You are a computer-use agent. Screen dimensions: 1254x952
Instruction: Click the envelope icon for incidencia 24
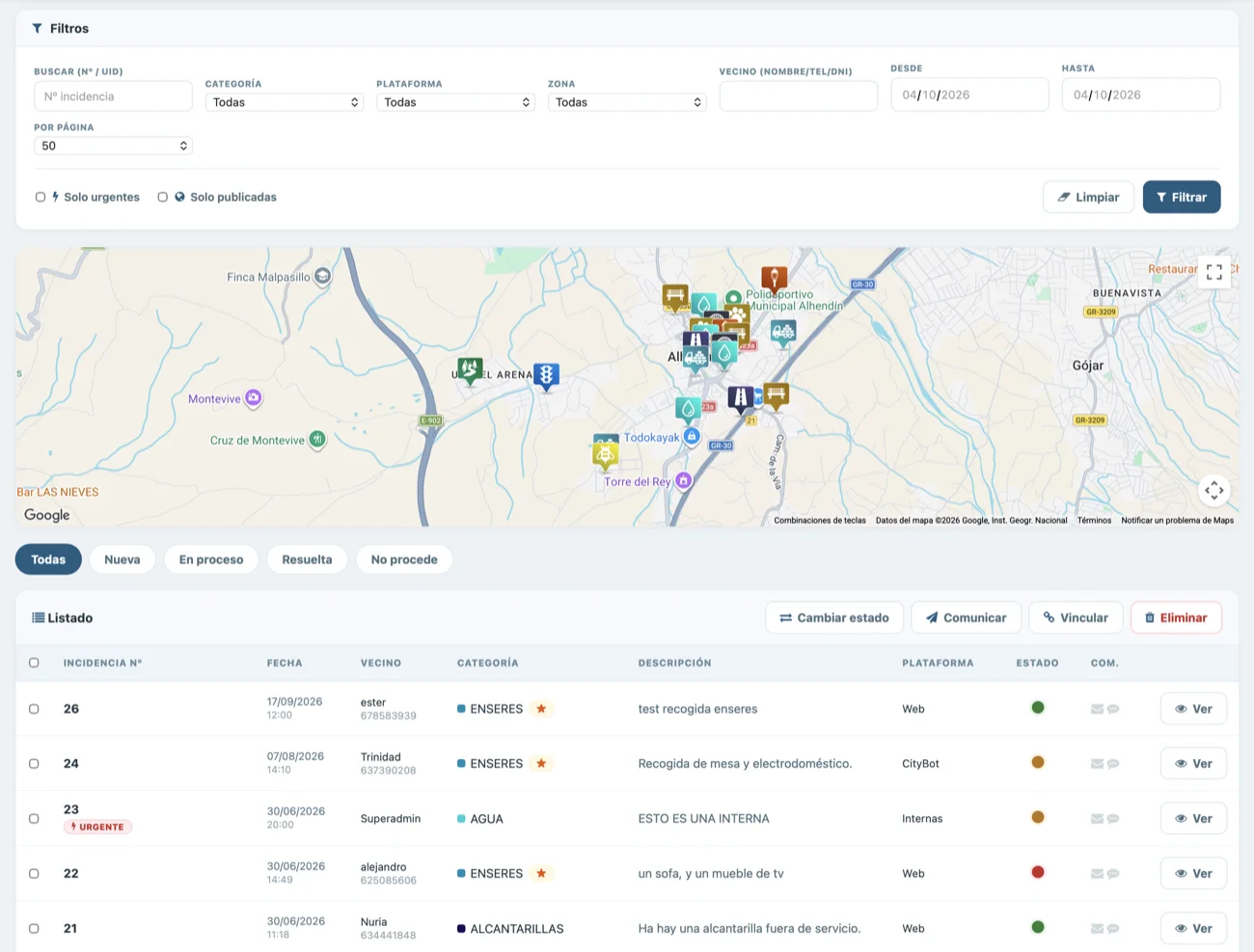(x=1097, y=764)
